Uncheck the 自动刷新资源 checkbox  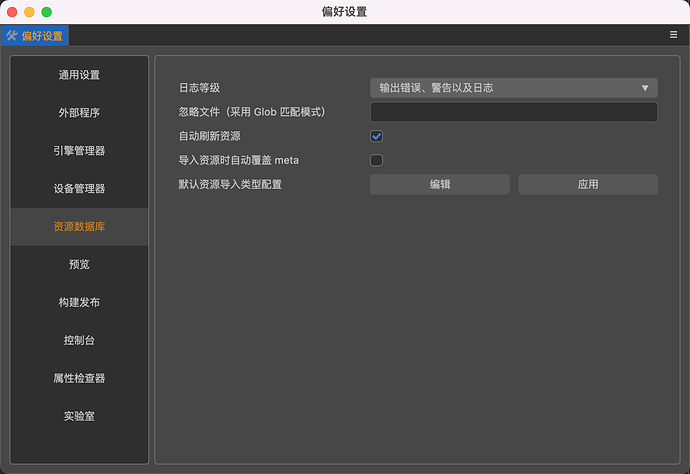click(376, 136)
